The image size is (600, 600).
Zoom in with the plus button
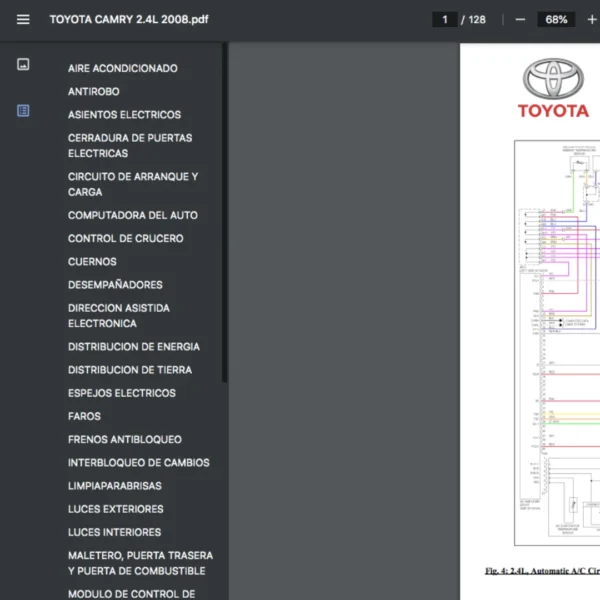coord(592,19)
